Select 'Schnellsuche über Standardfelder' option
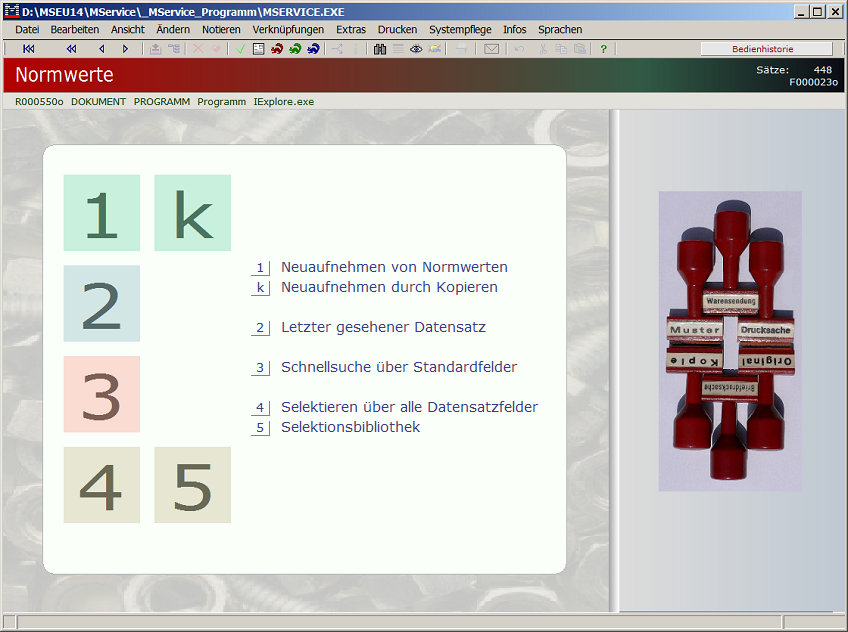 [x=399, y=367]
